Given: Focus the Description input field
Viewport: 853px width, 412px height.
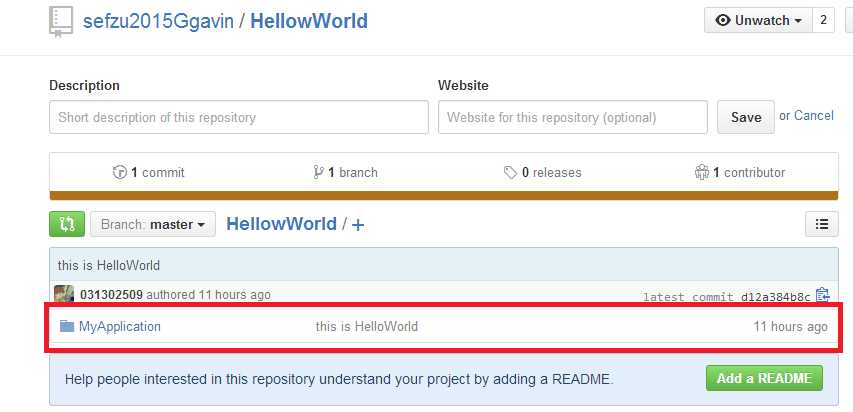Looking at the screenshot, I should pos(239,117).
